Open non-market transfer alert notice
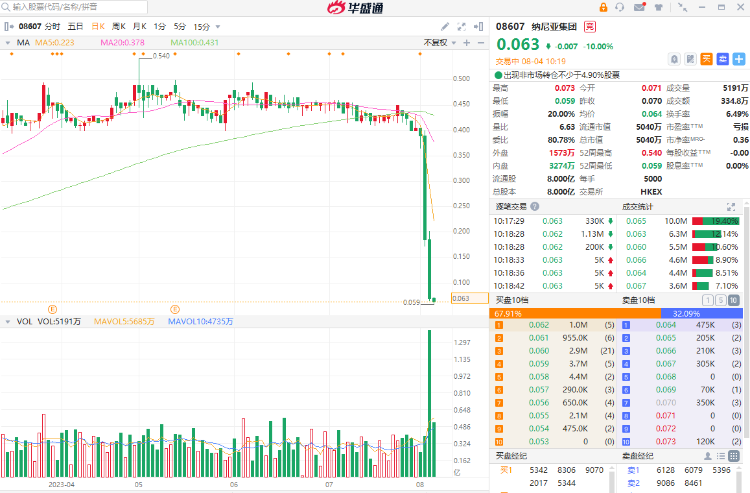Screen dimensions: 750x493 [557, 75]
